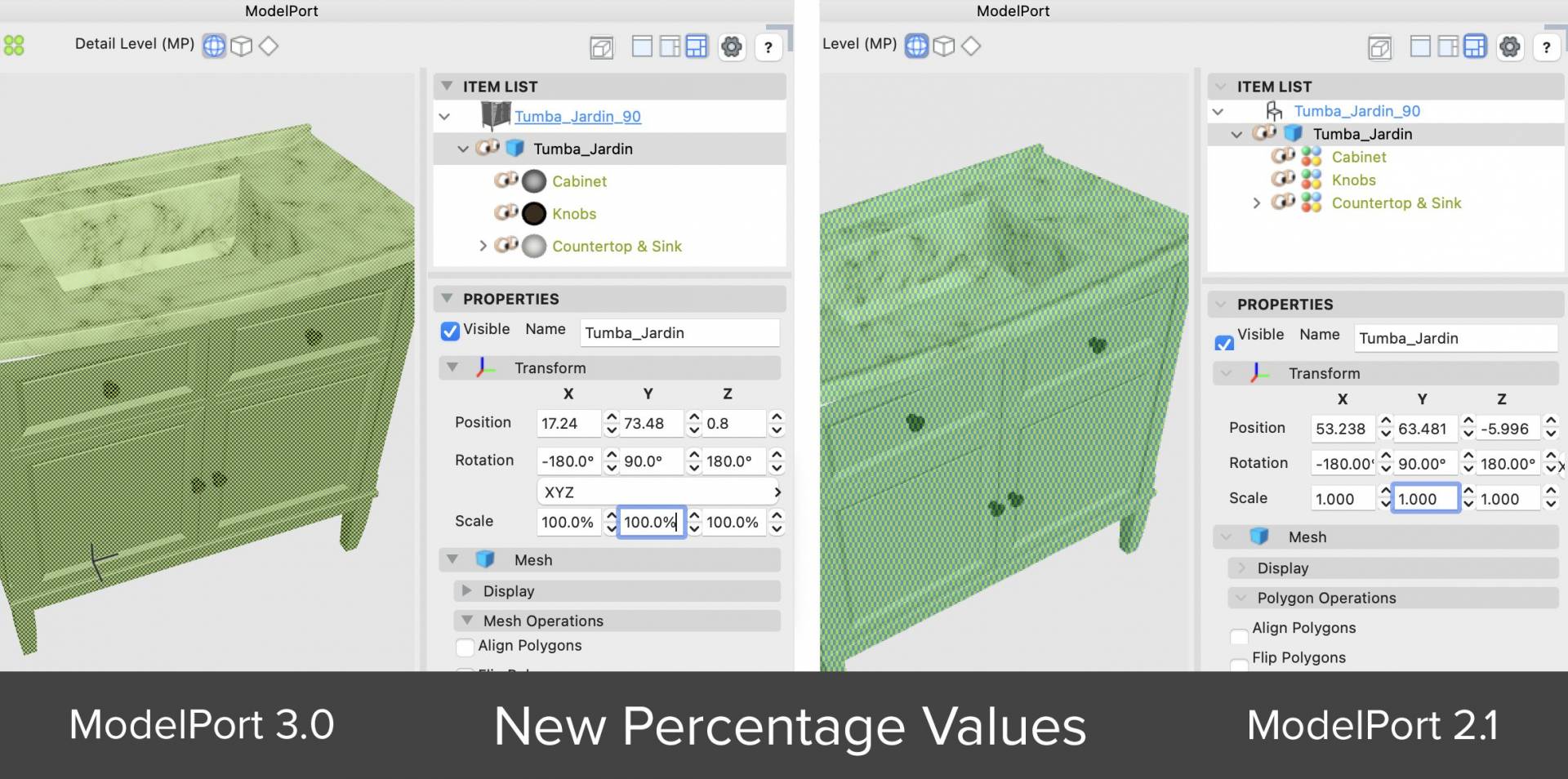The height and width of the screenshot is (779, 1568).
Task: Click the globe icon in ModelPort 3.0 toolbar
Action: [214, 46]
